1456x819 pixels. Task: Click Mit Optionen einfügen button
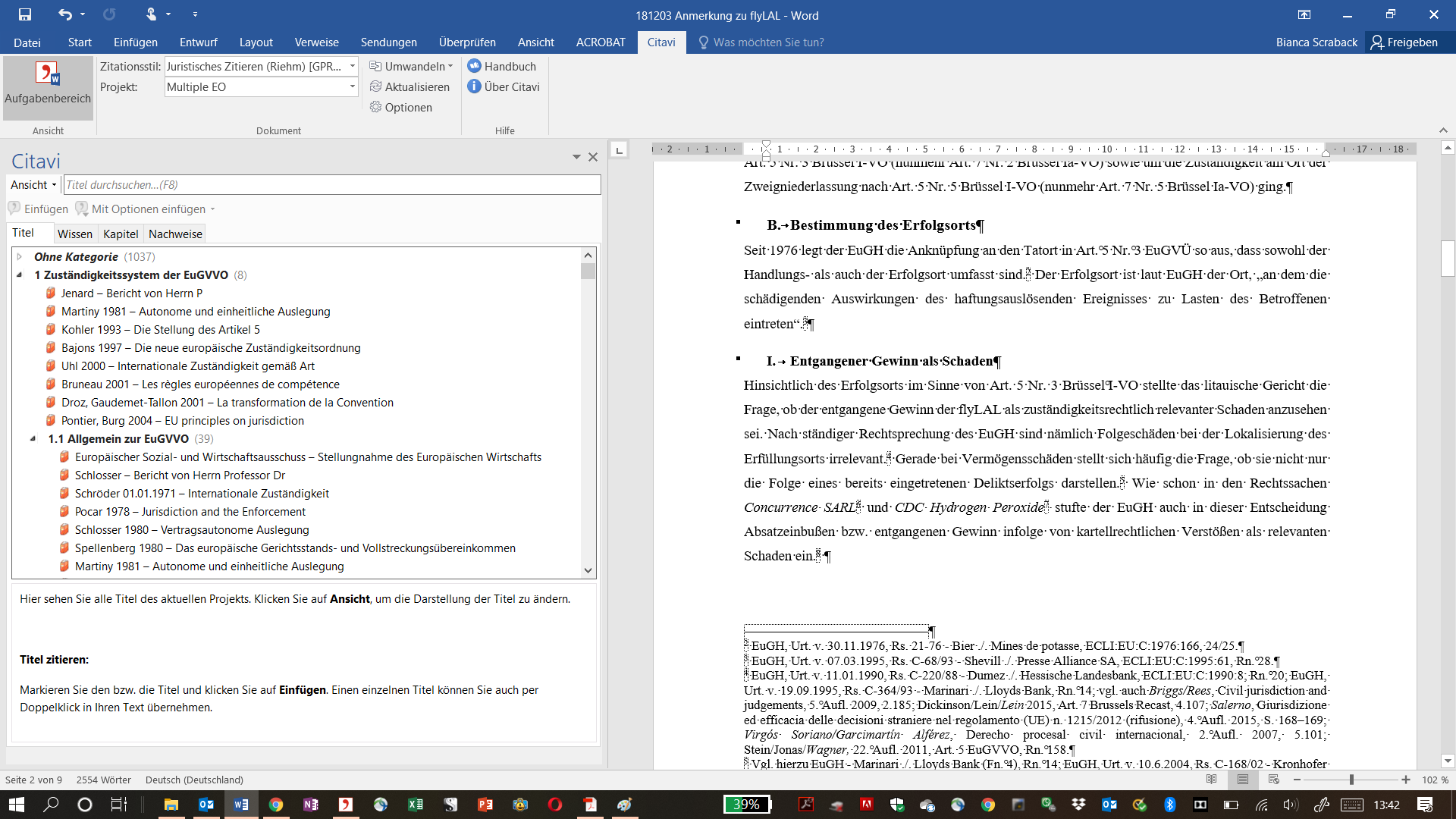click(x=148, y=209)
